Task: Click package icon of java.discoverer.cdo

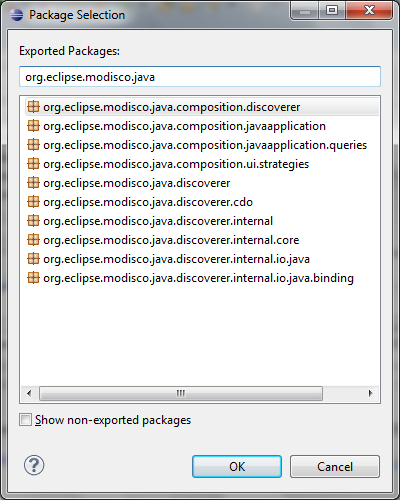Action: (x=33, y=202)
